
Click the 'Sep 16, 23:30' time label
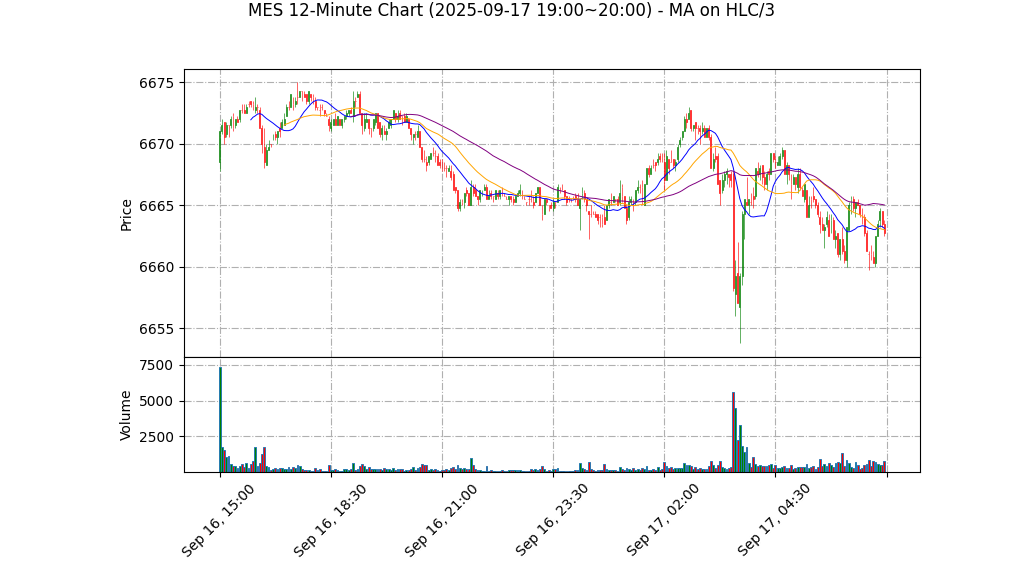click(551, 520)
